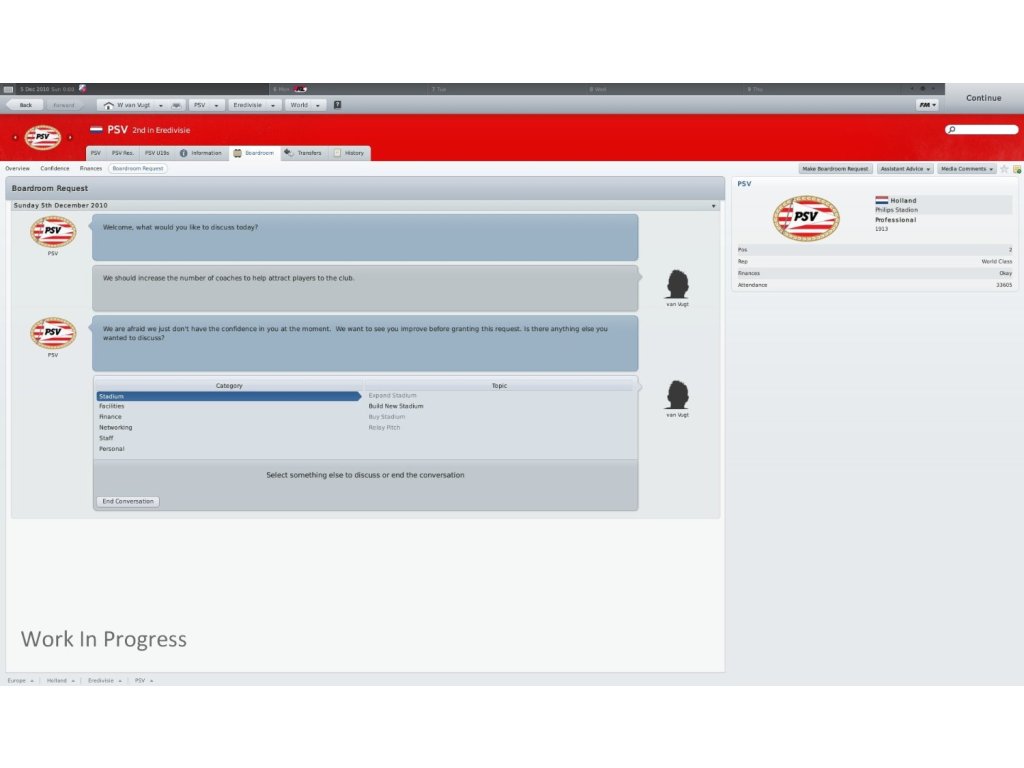This screenshot has height=768, width=1024.
Task: Switch to the PSV U19s tab
Action: (x=157, y=153)
